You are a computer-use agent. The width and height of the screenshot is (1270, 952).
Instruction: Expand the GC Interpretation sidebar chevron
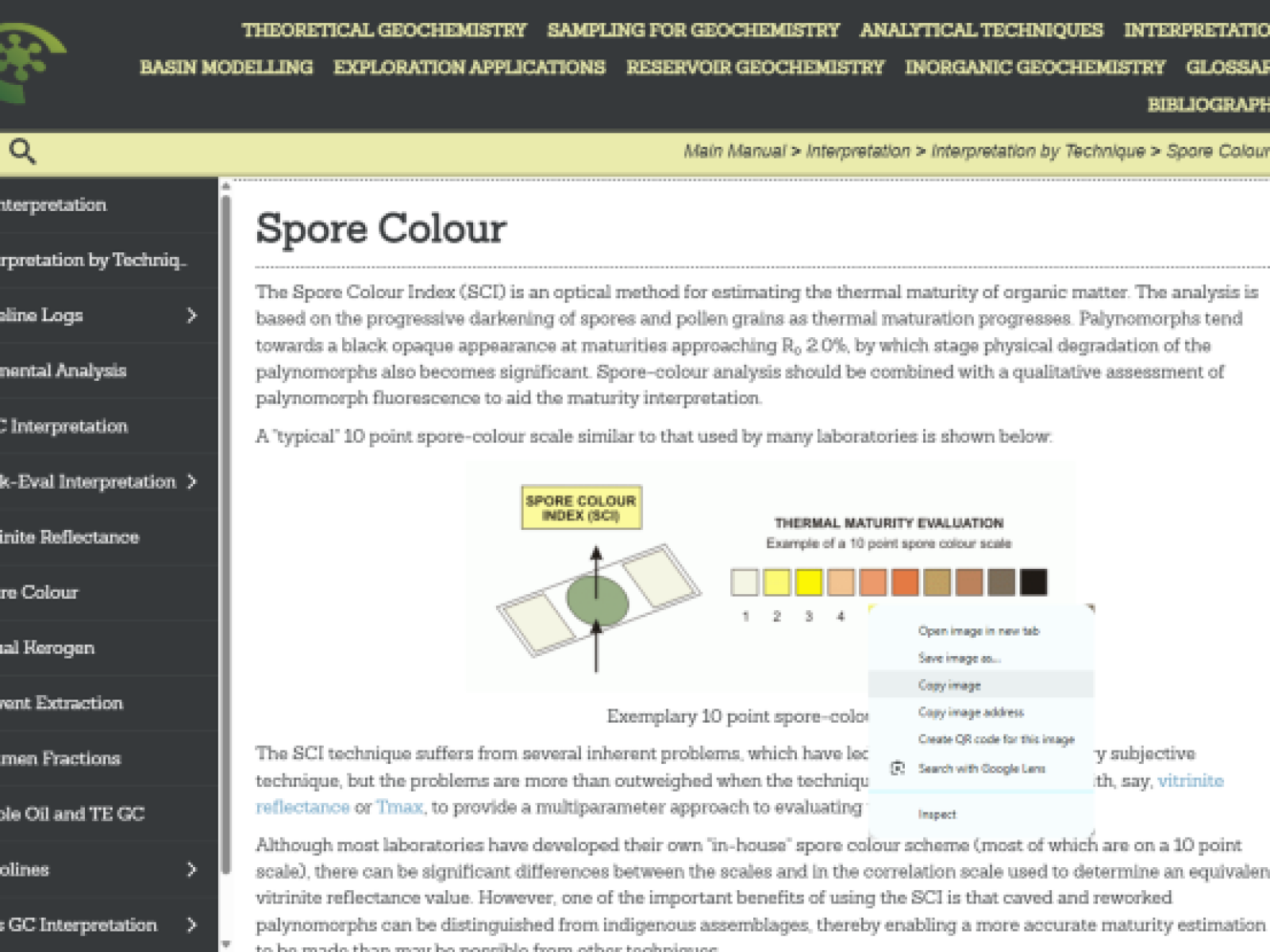tap(191, 925)
